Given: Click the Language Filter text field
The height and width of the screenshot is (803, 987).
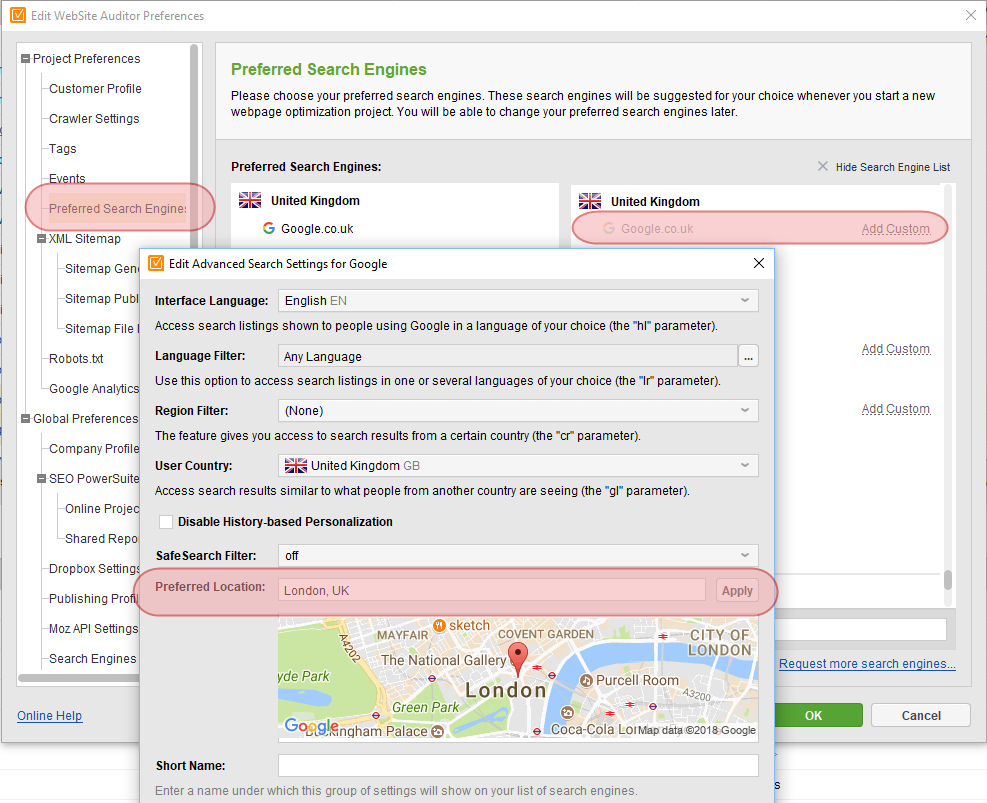Looking at the screenshot, I should (x=508, y=356).
